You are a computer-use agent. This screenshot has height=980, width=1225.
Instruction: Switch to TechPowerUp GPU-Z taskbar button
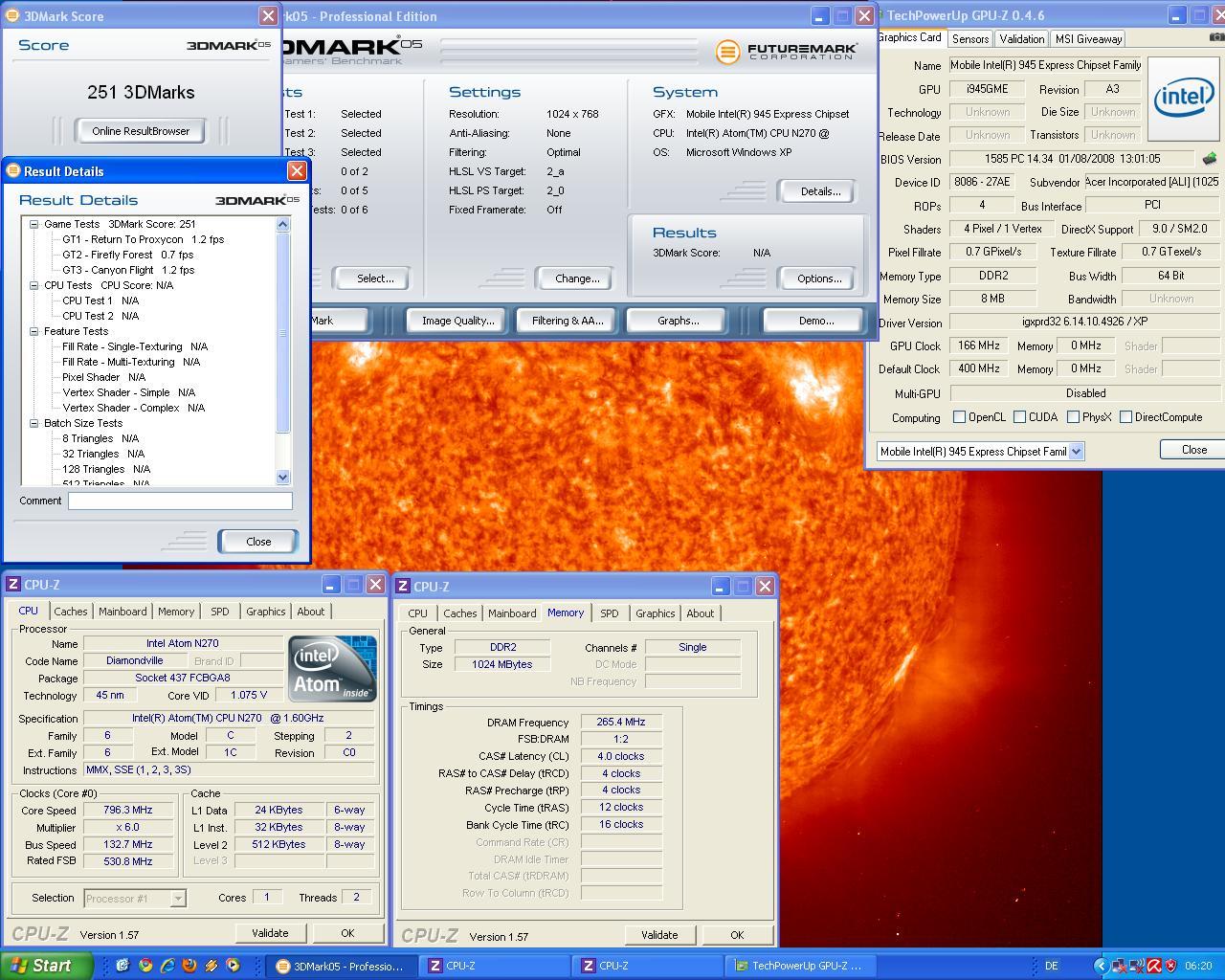click(799, 966)
